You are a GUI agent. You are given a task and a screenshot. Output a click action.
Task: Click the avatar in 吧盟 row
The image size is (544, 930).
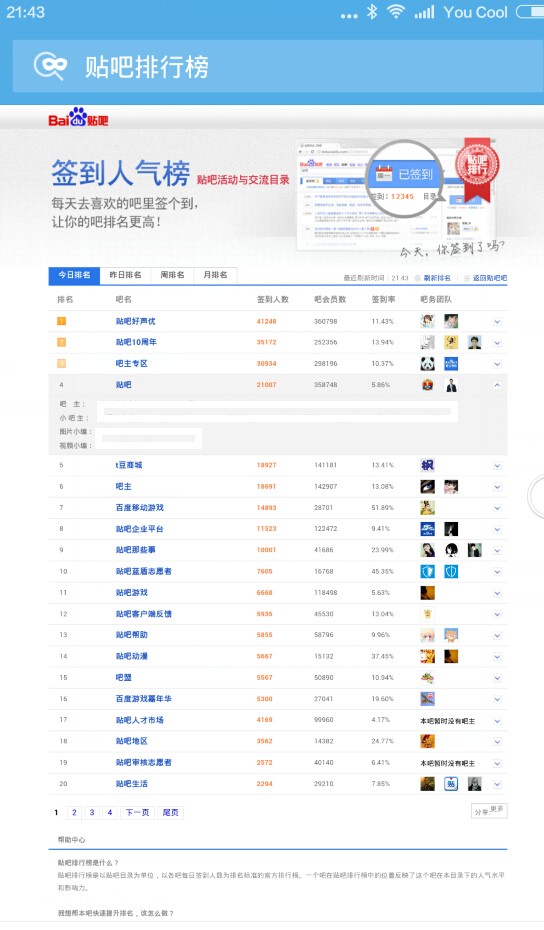pos(427,677)
